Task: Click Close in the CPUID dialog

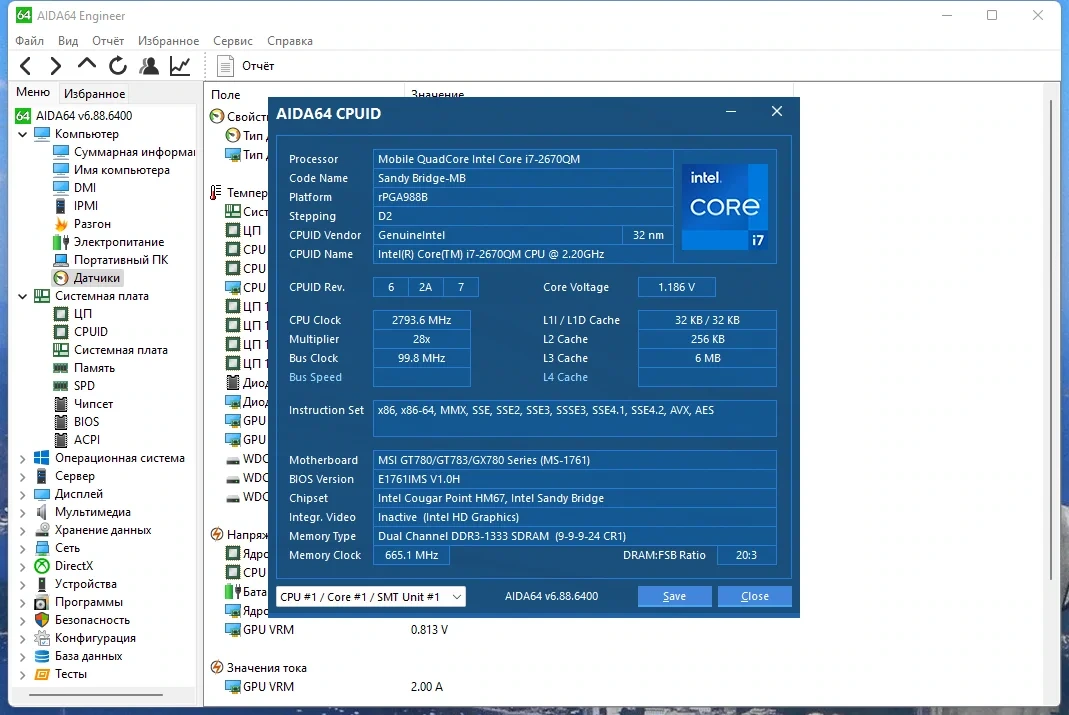Action: pos(755,596)
